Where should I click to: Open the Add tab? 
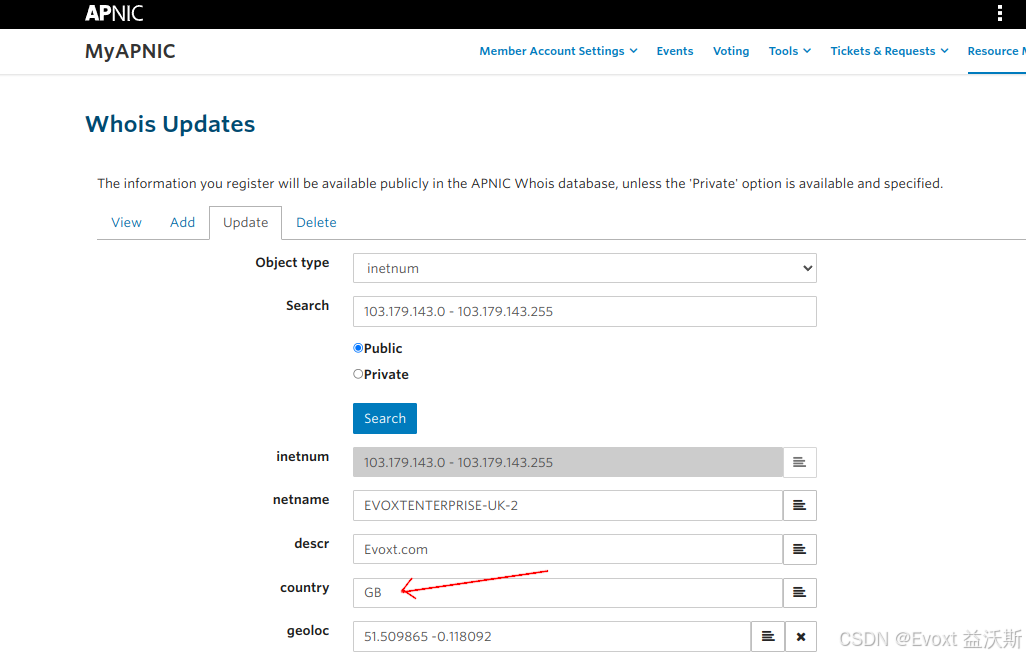click(182, 223)
